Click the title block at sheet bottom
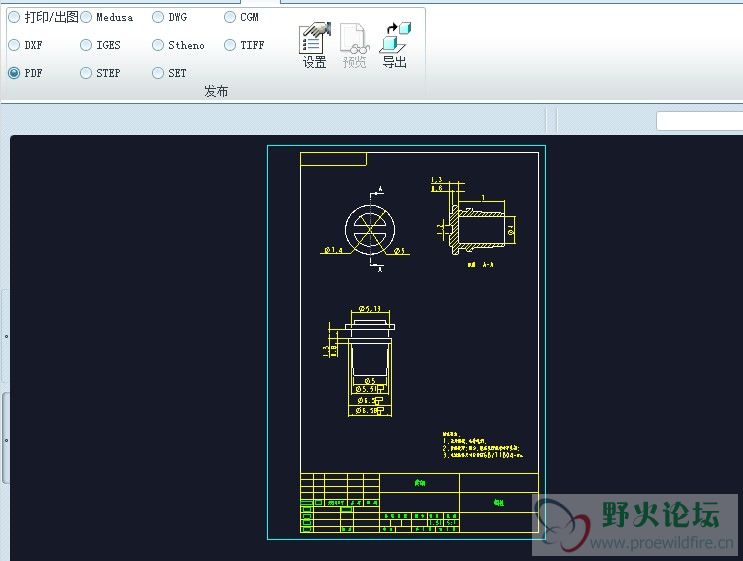 click(x=419, y=503)
